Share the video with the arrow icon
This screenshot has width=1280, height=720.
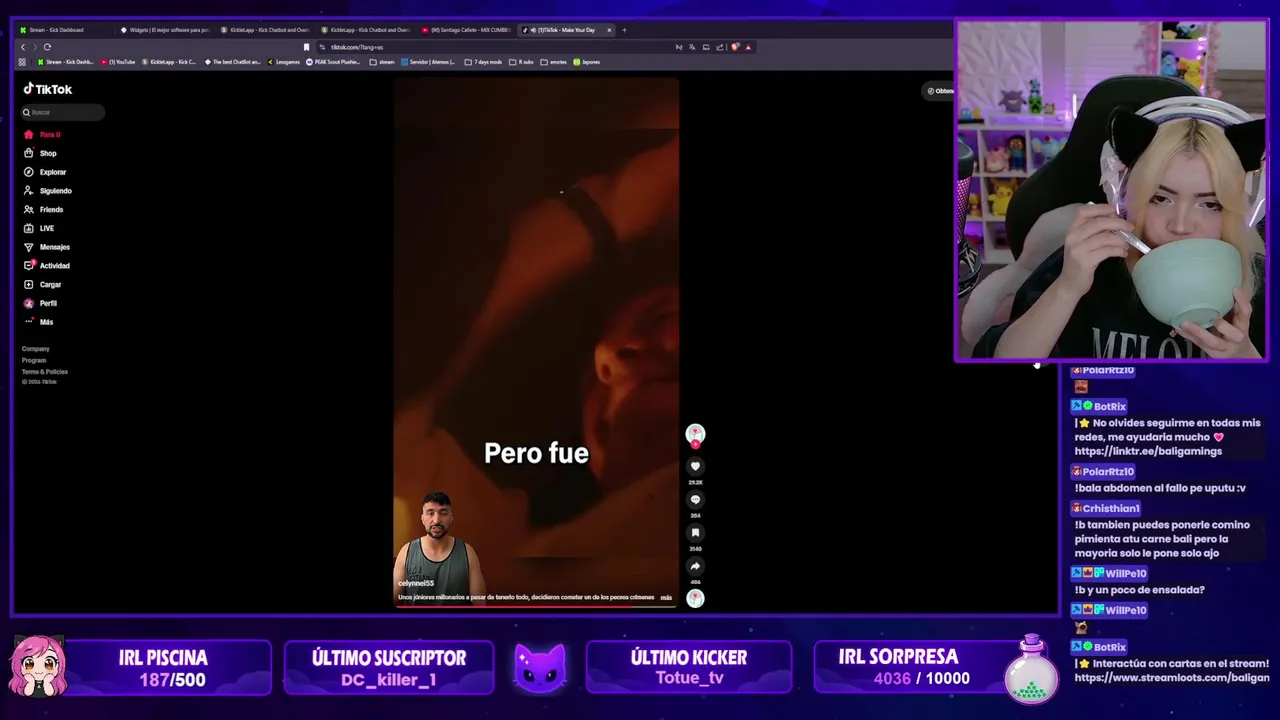695,566
